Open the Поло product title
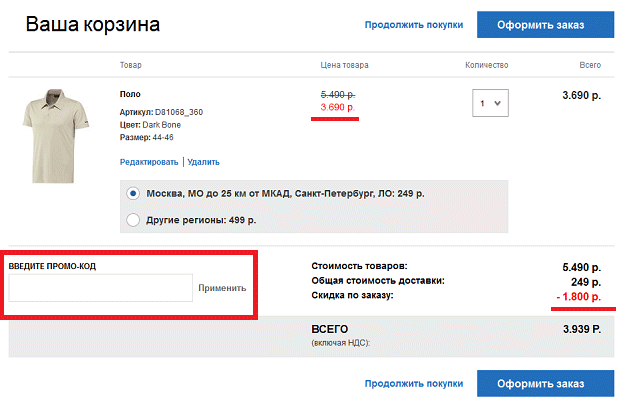 (130, 94)
